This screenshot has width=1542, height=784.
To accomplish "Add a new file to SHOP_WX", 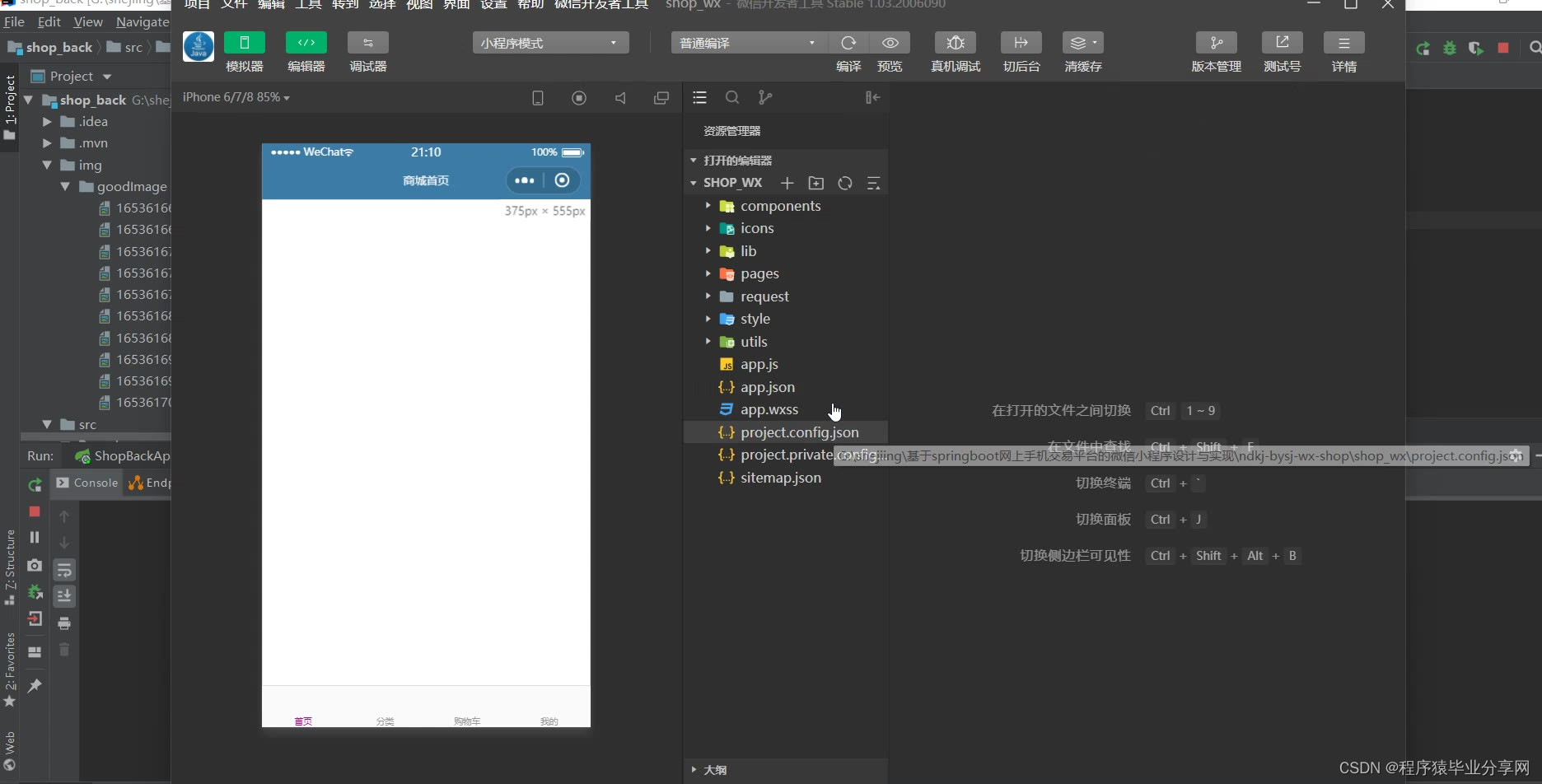I will click(787, 183).
